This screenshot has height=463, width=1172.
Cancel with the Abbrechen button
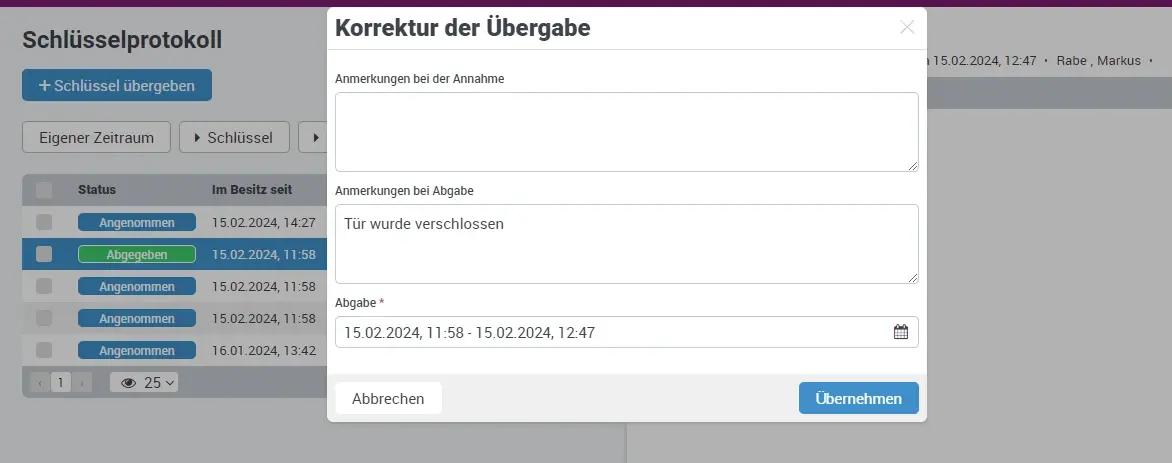click(388, 399)
